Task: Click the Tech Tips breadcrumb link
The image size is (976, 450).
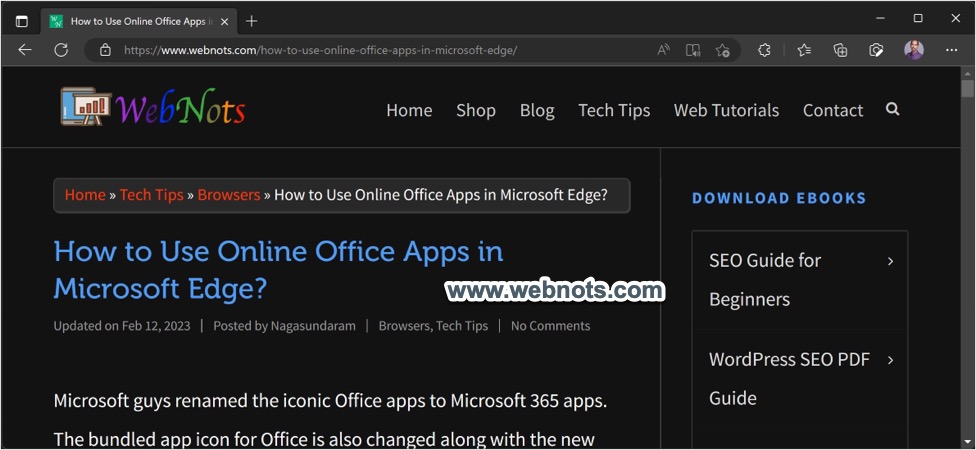Action: click(151, 195)
